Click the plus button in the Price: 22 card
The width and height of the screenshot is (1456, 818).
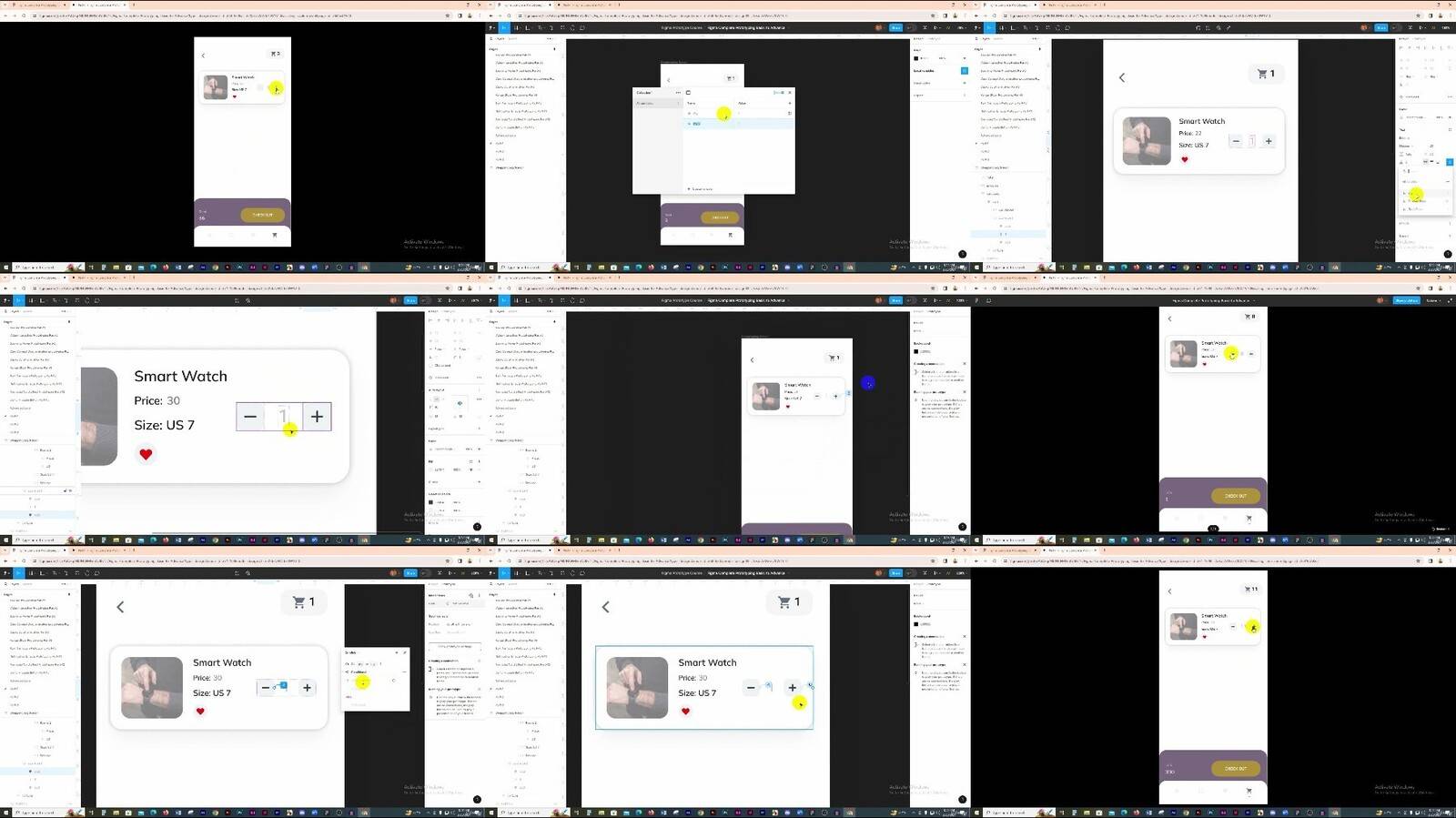click(1269, 141)
